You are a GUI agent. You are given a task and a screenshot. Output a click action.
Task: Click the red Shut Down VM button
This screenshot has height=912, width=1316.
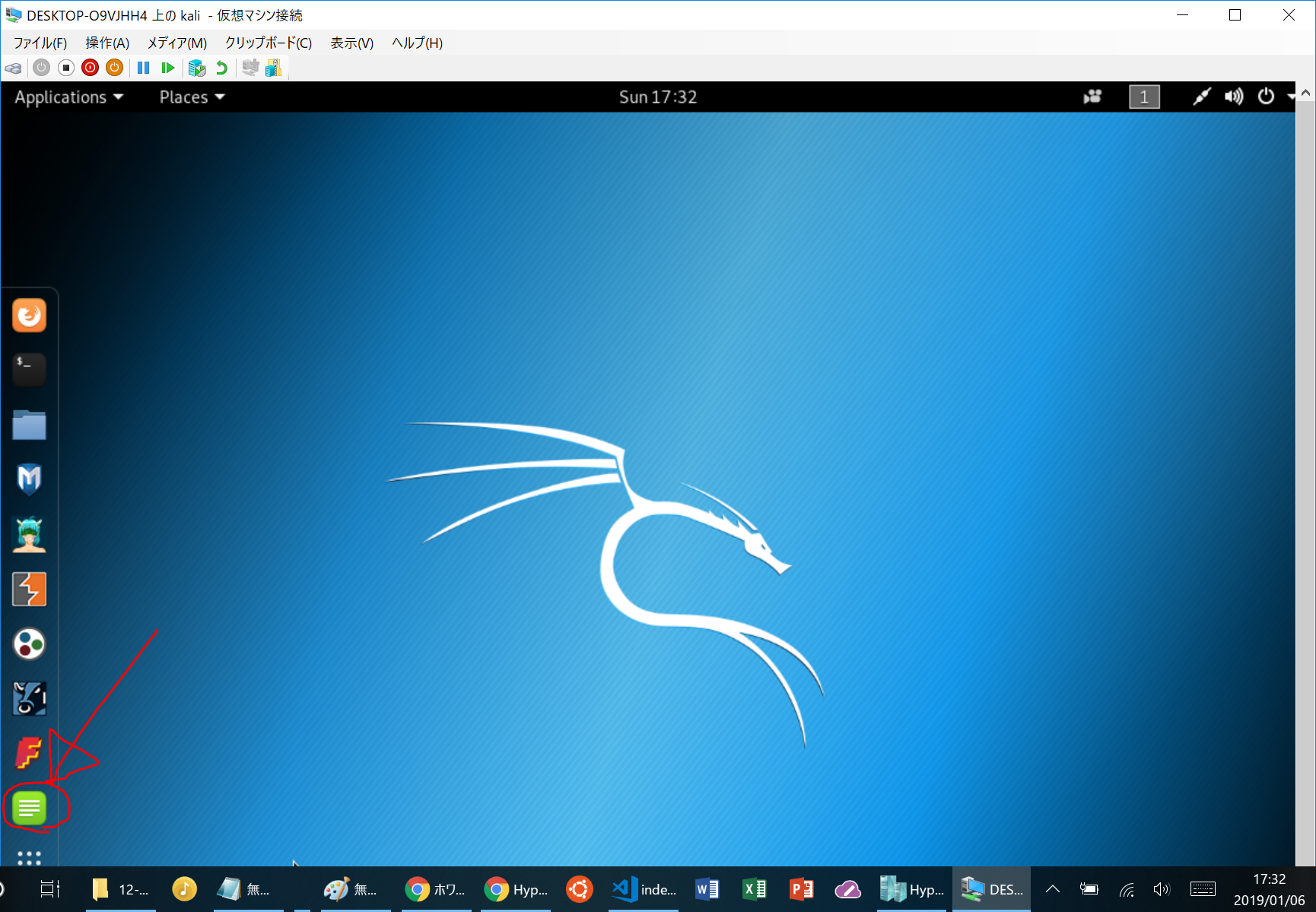pos(90,68)
